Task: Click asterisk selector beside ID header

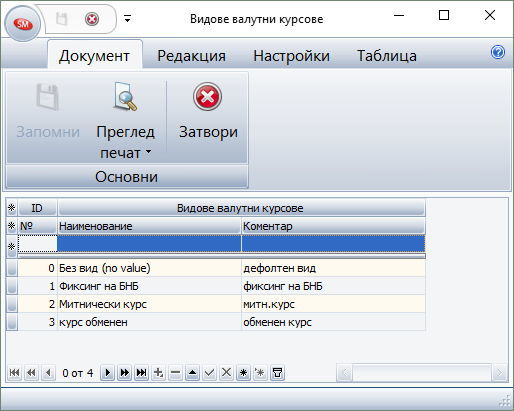Action: click(x=12, y=208)
